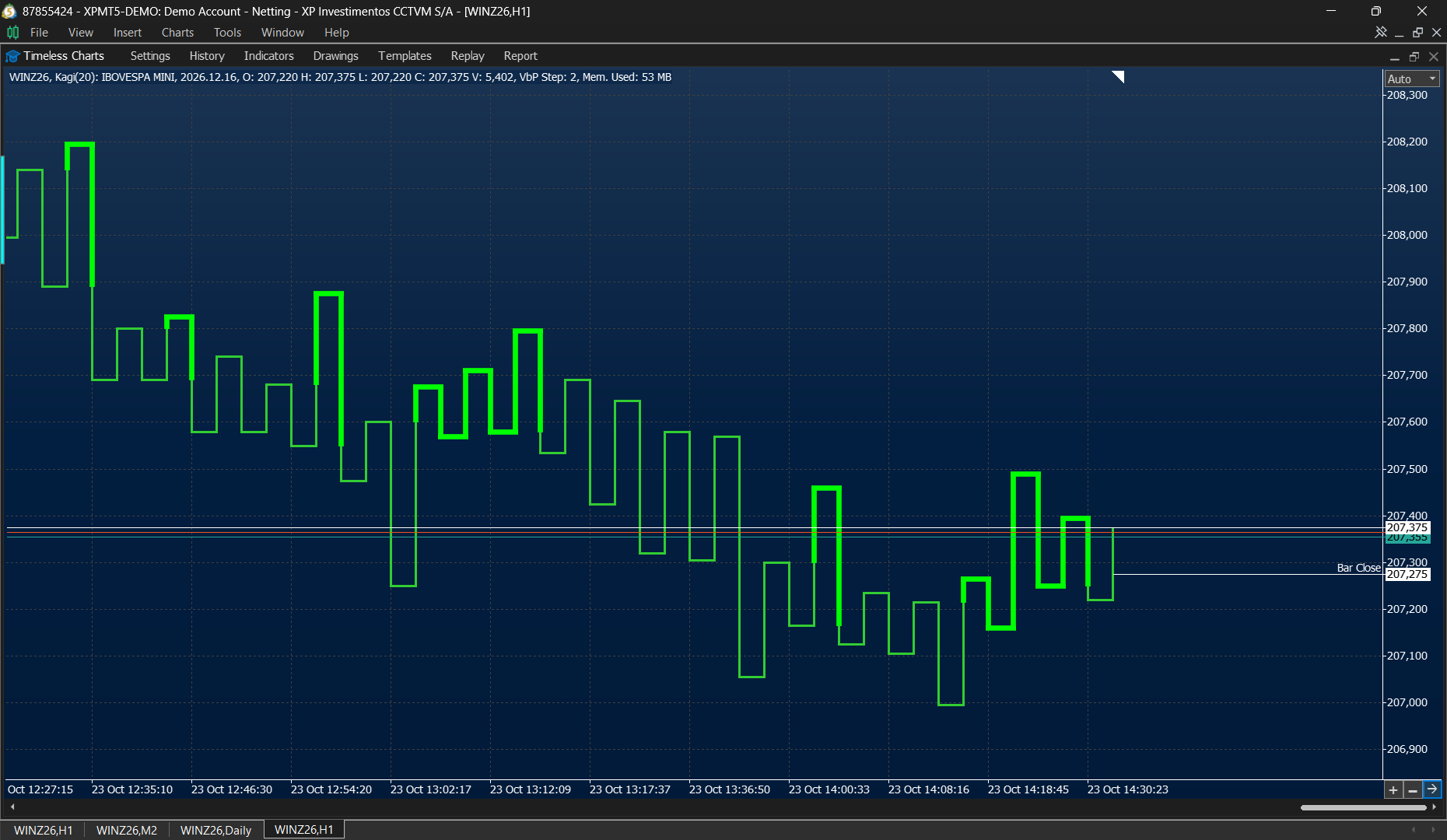This screenshot has height=840, width=1447.
Task: Open the Drawings menu item
Action: [x=335, y=56]
